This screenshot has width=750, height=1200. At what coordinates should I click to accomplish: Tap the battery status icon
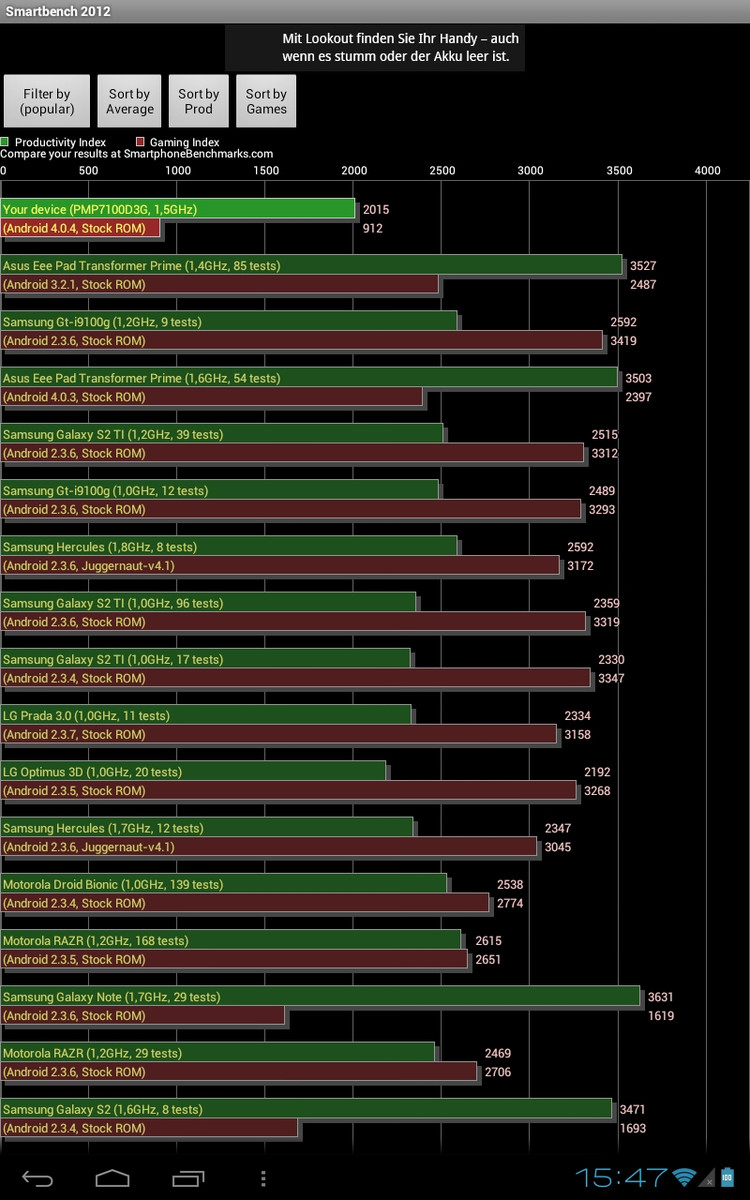[x=728, y=1177]
